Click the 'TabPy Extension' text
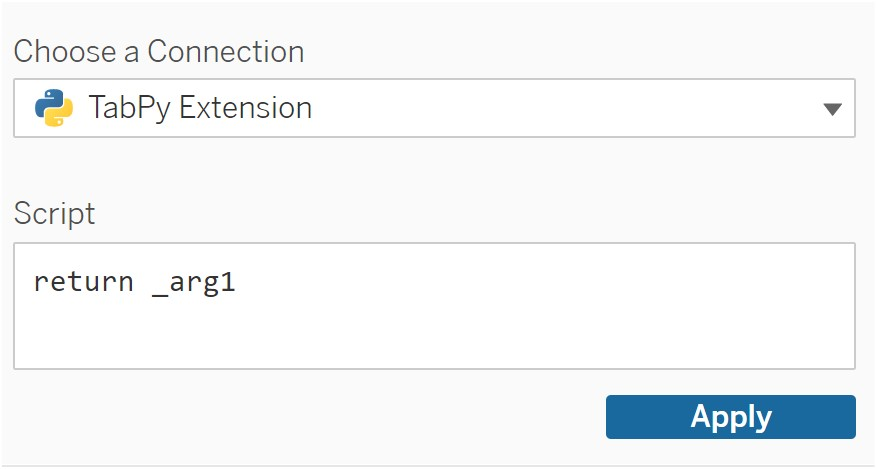 pyautogui.click(x=200, y=108)
